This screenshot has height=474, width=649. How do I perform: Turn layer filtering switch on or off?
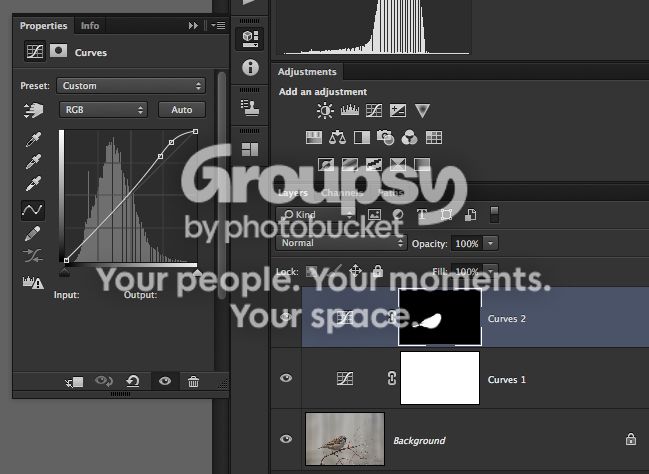tap(494, 214)
